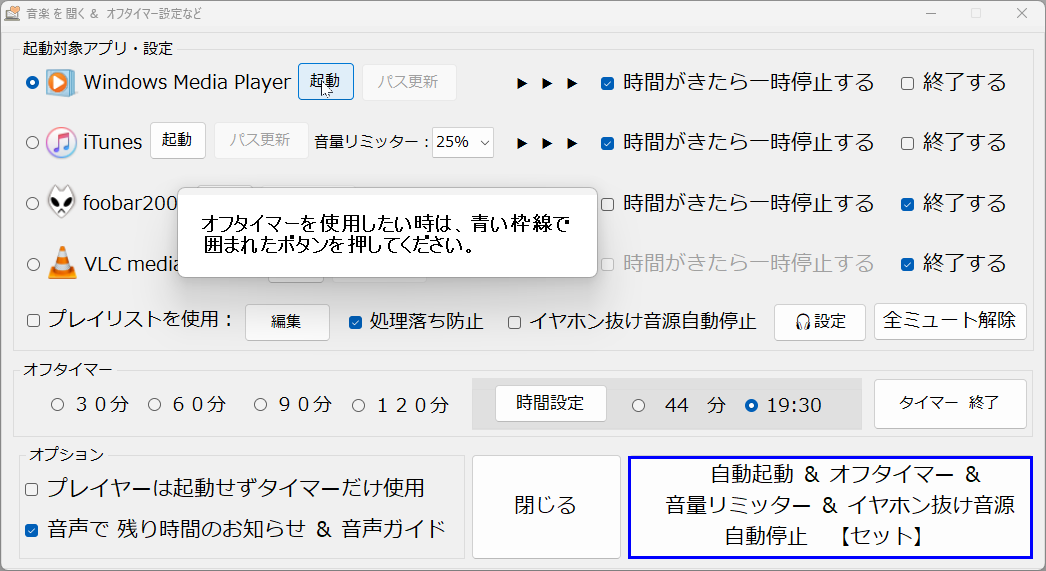Click the arrow triplet in the iTunes row
The image size is (1046, 571).
547,143
